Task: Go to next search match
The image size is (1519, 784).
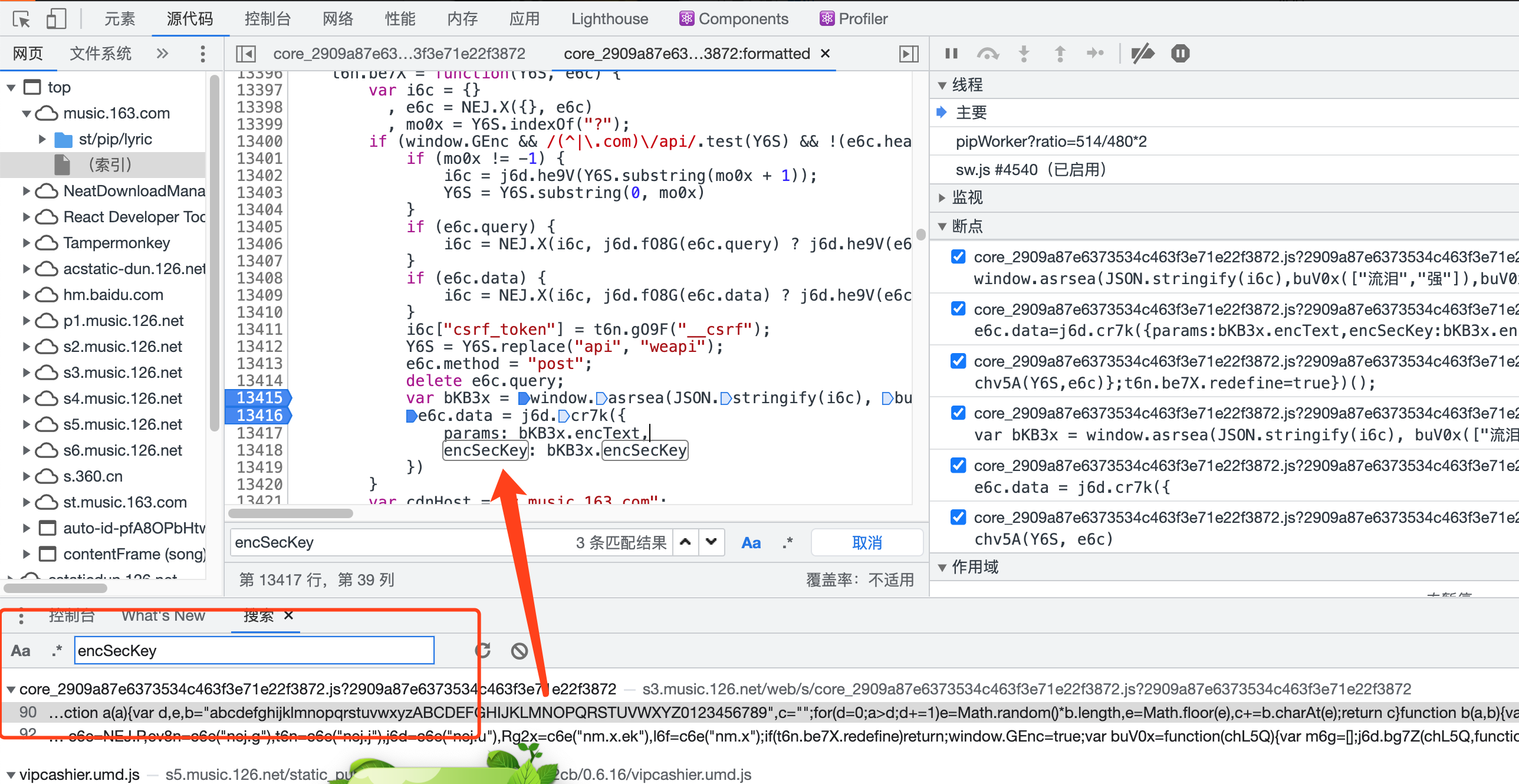Action: point(712,542)
